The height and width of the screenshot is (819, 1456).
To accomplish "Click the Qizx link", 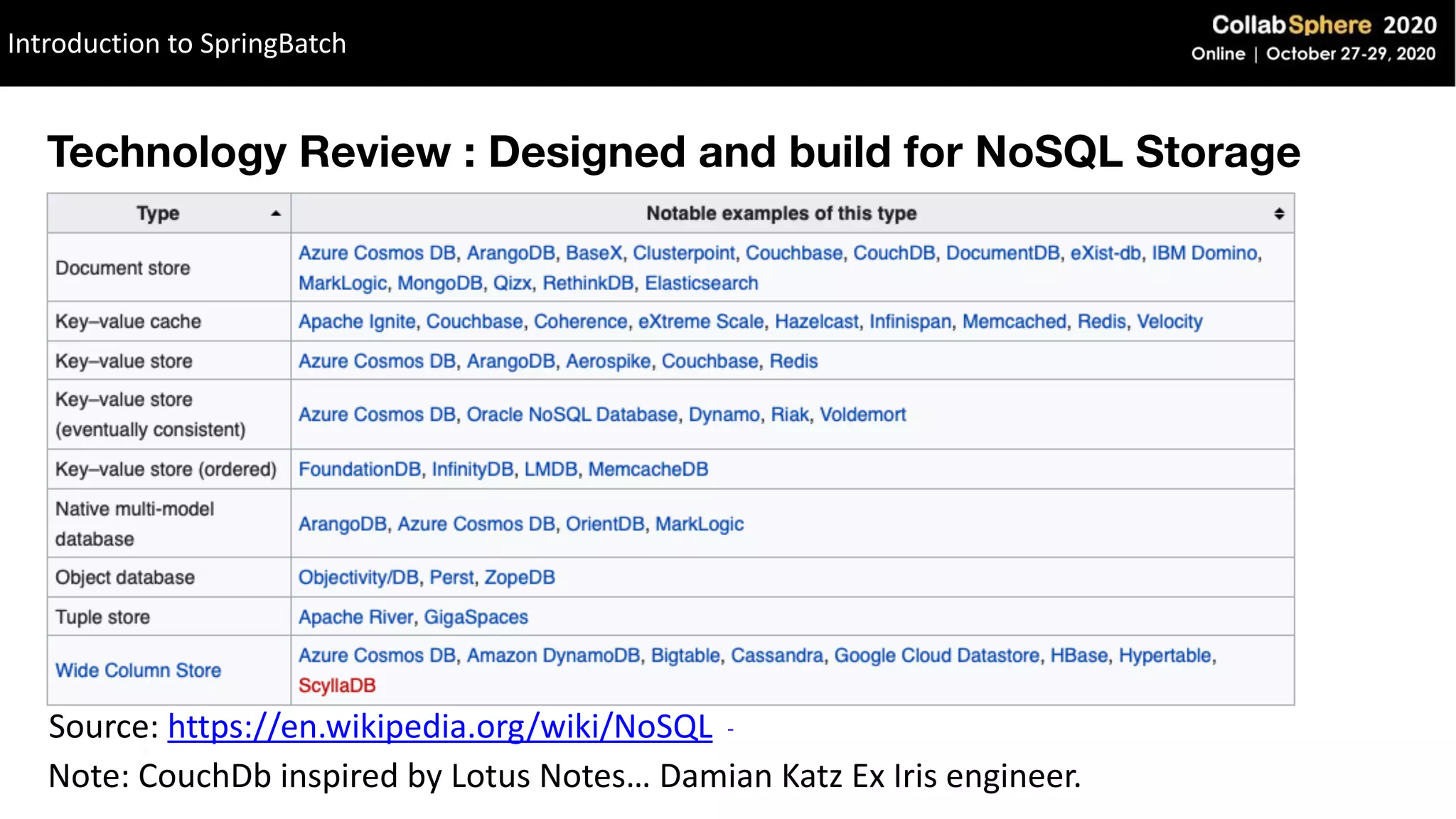I will coord(513,283).
